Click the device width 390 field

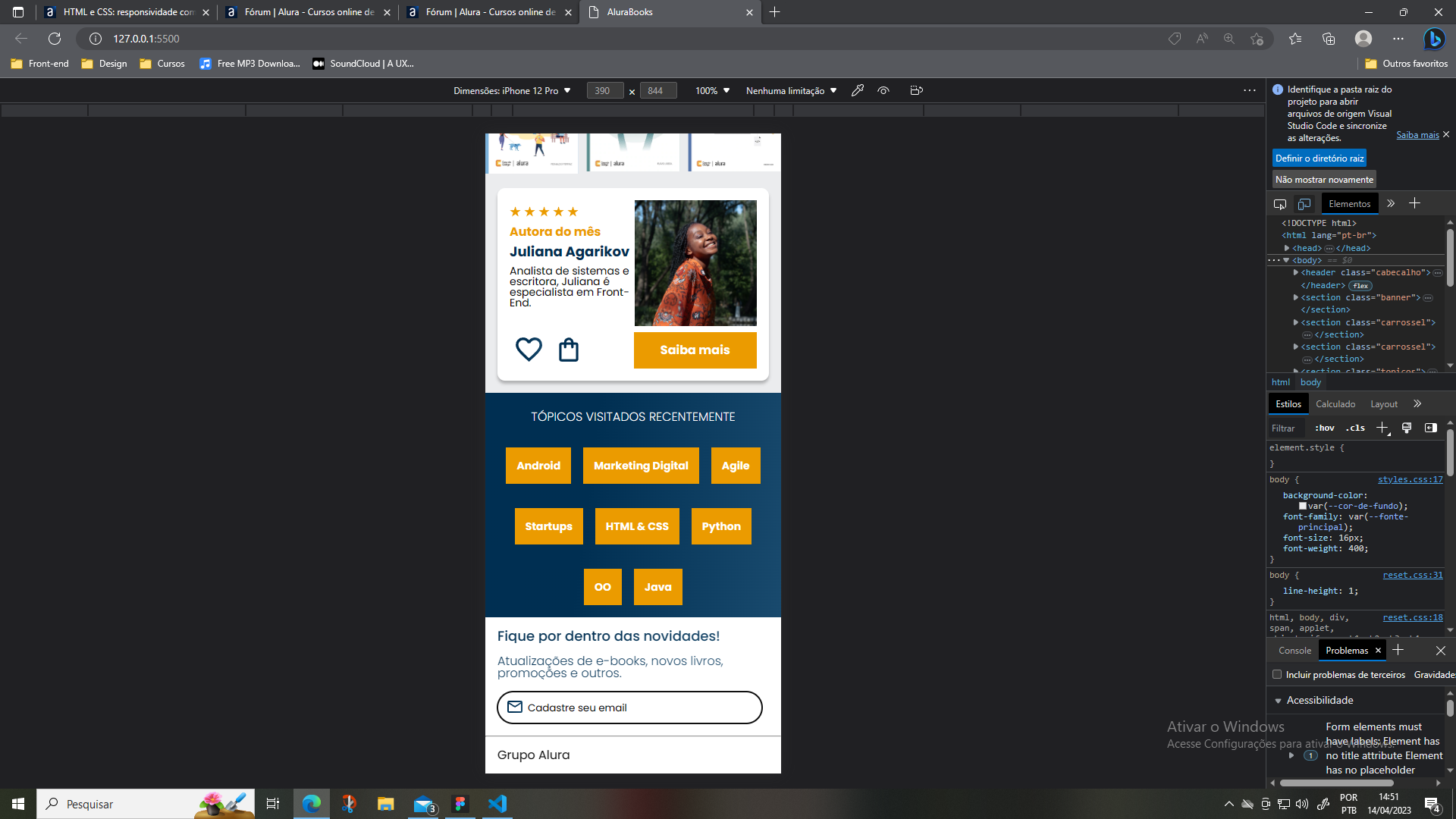(x=605, y=90)
